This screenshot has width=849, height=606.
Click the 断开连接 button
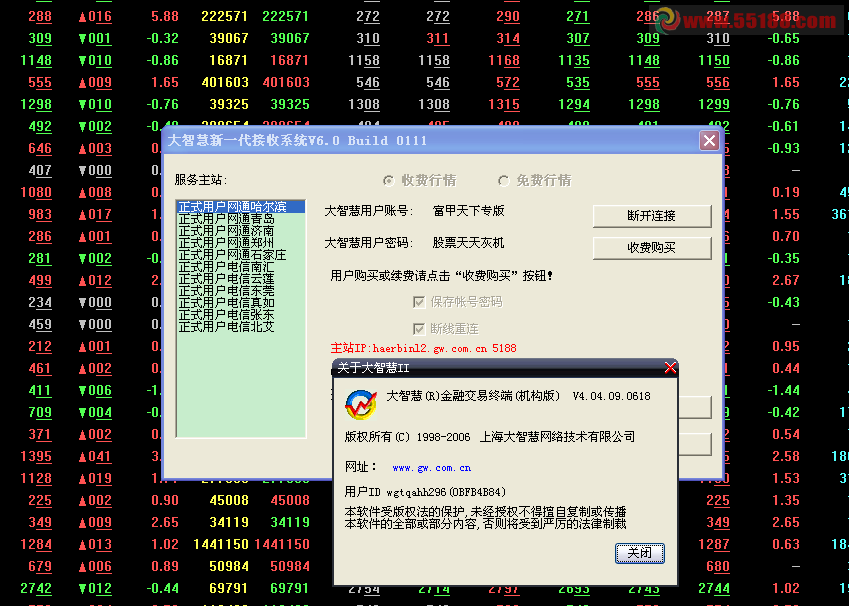652,216
